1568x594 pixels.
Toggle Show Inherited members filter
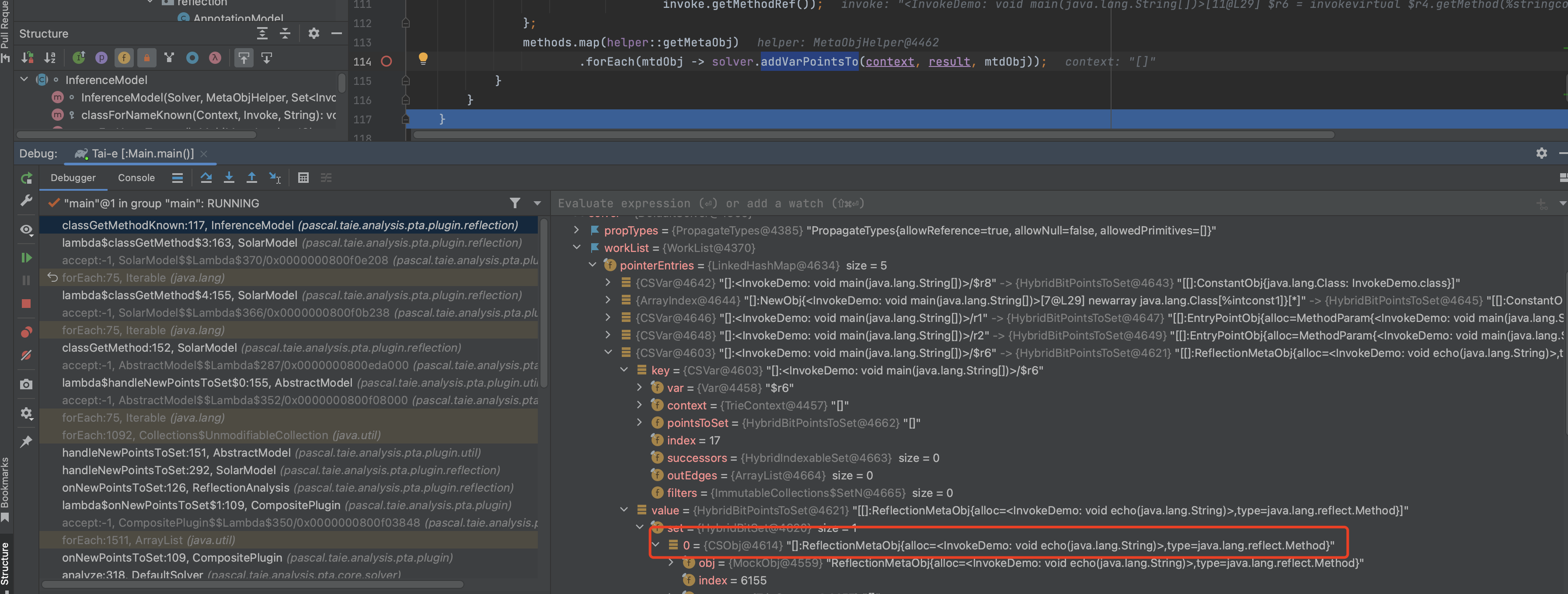pyautogui.click(x=79, y=58)
